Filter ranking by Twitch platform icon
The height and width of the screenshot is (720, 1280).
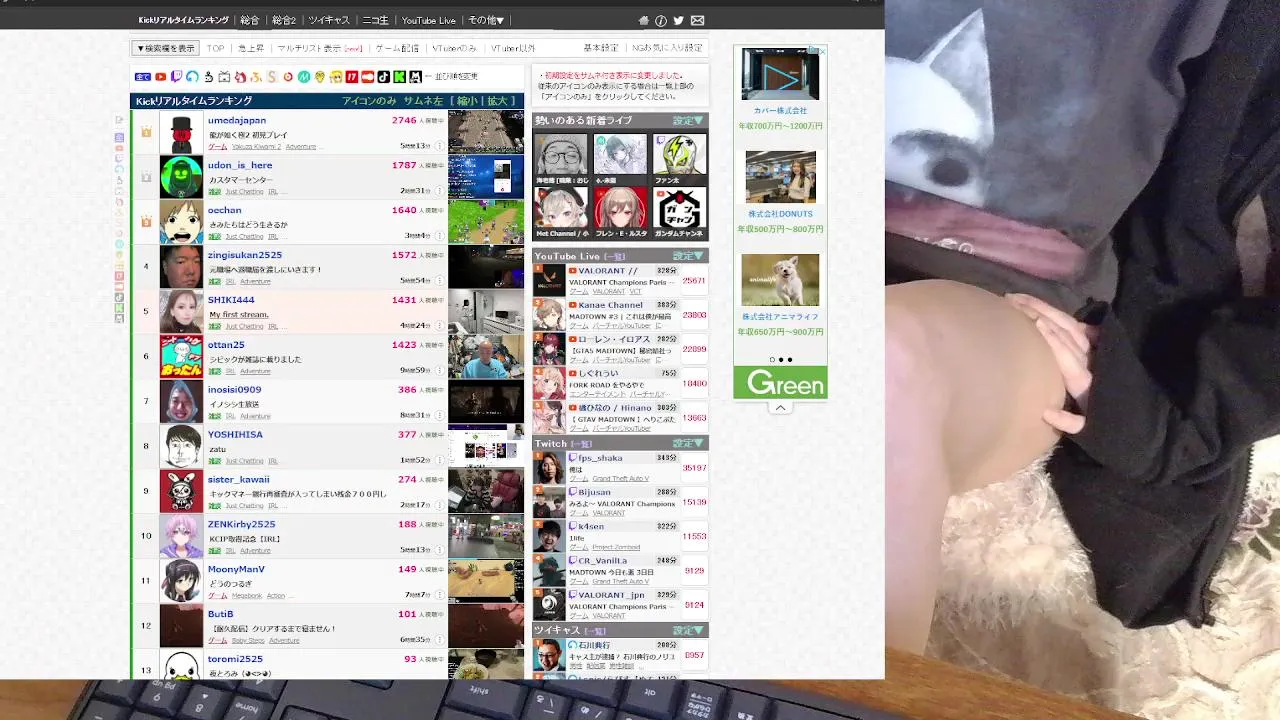(x=176, y=77)
